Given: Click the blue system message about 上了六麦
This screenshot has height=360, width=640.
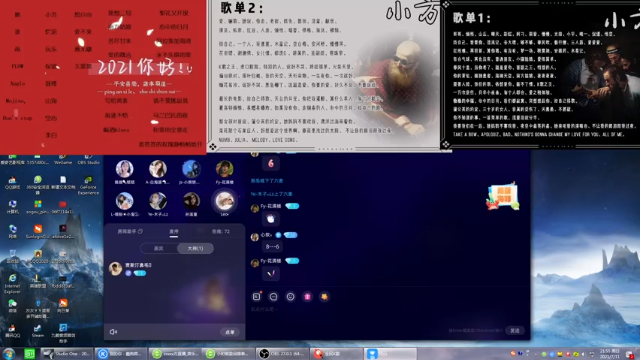Looking at the screenshot, I should click(x=272, y=194).
